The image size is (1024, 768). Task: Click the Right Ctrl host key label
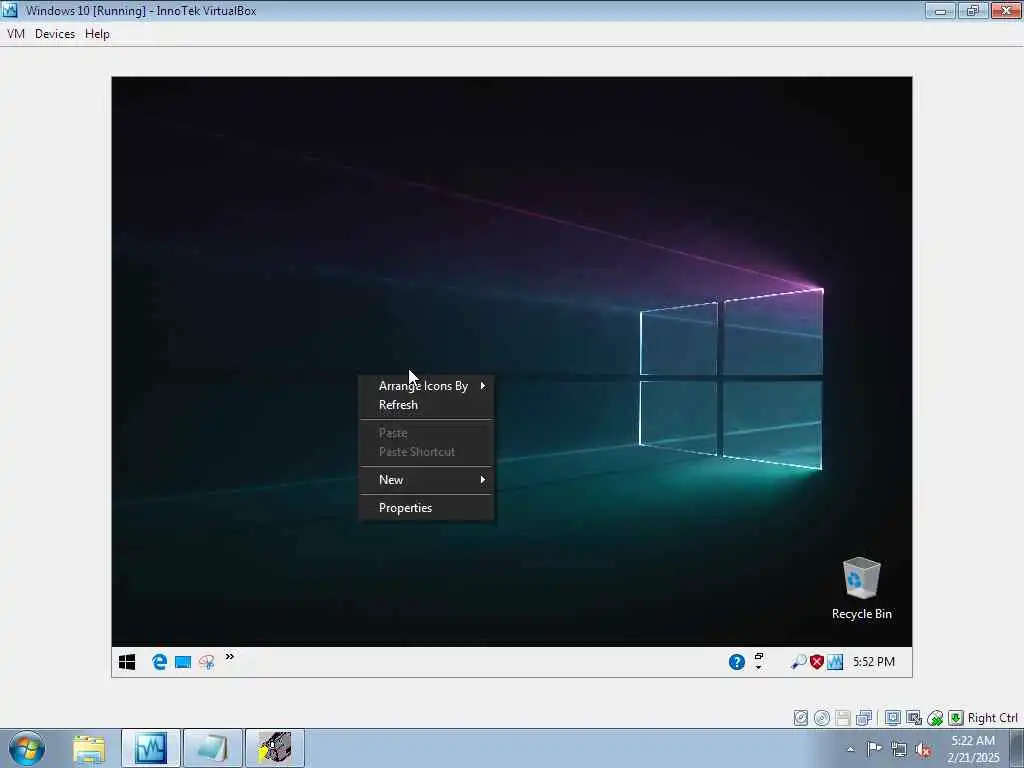(x=993, y=718)
